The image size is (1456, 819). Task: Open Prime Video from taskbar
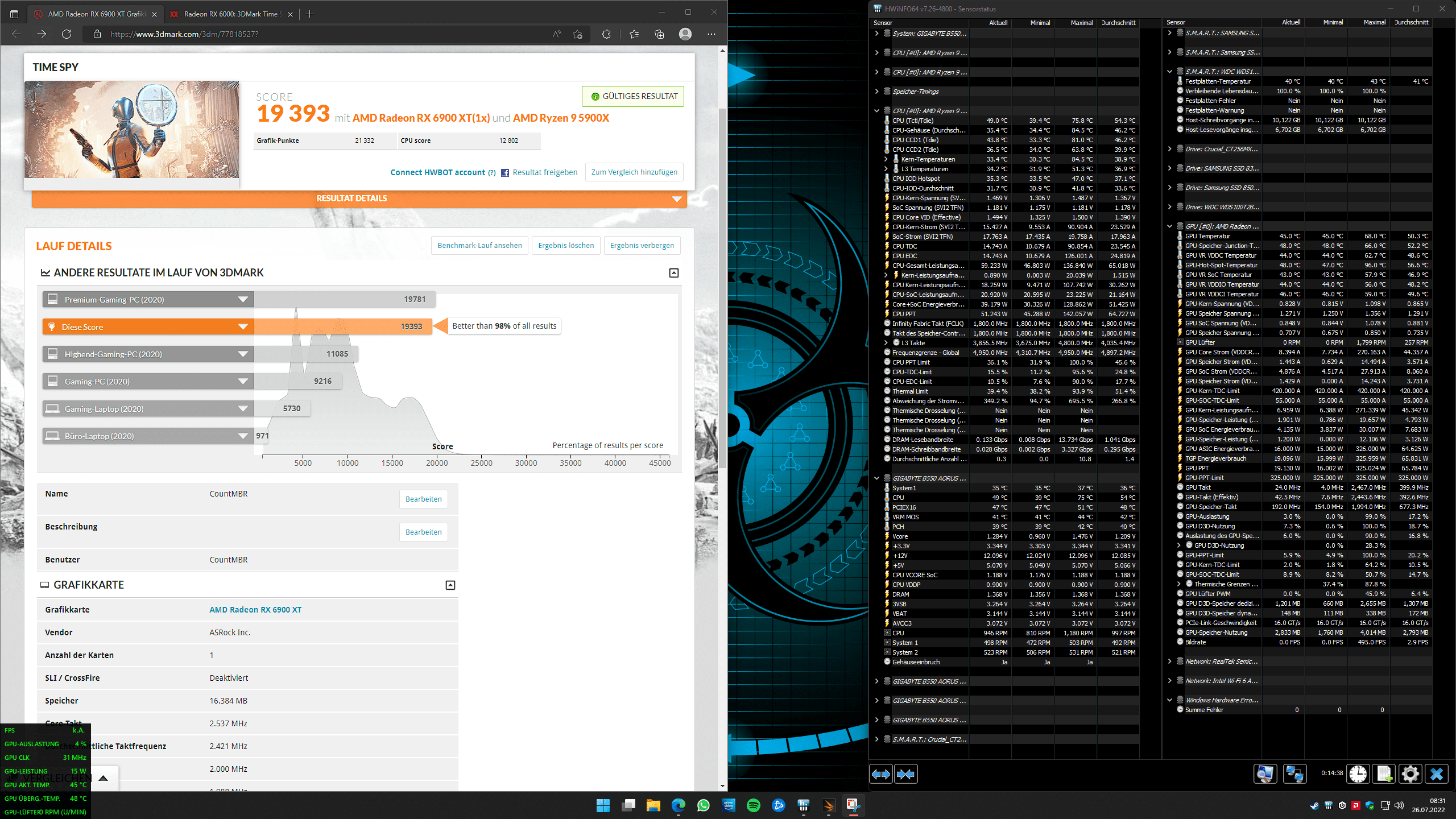coord(728,805)
